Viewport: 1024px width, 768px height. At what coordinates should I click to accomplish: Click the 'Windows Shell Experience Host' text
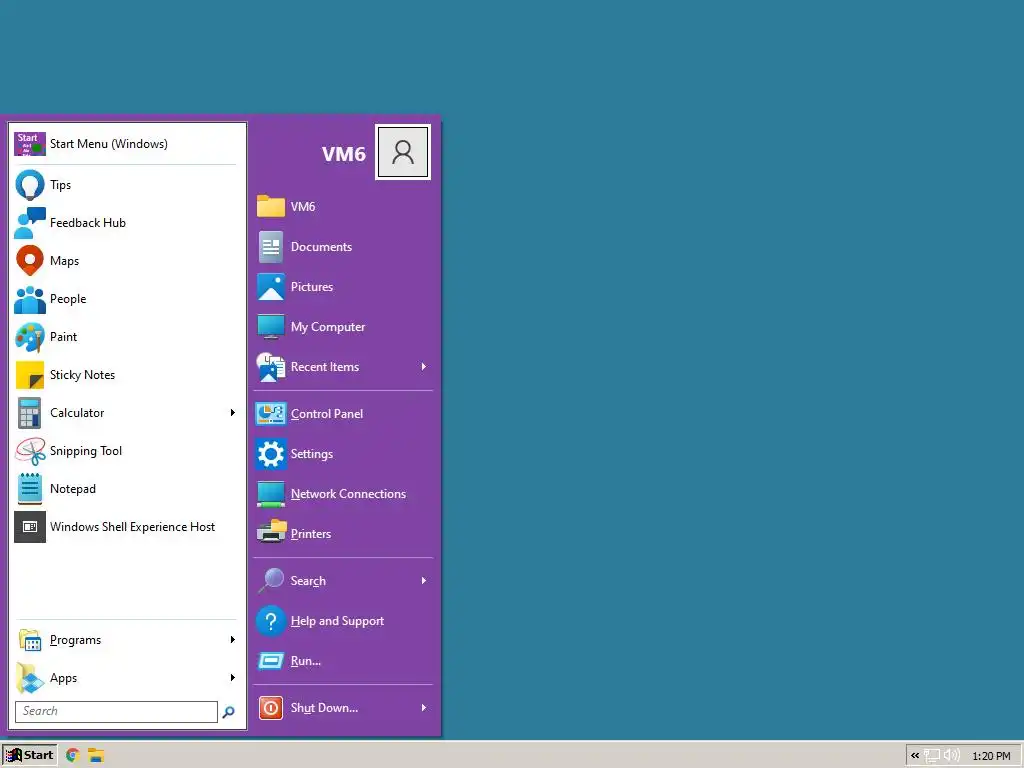(133, 527)
